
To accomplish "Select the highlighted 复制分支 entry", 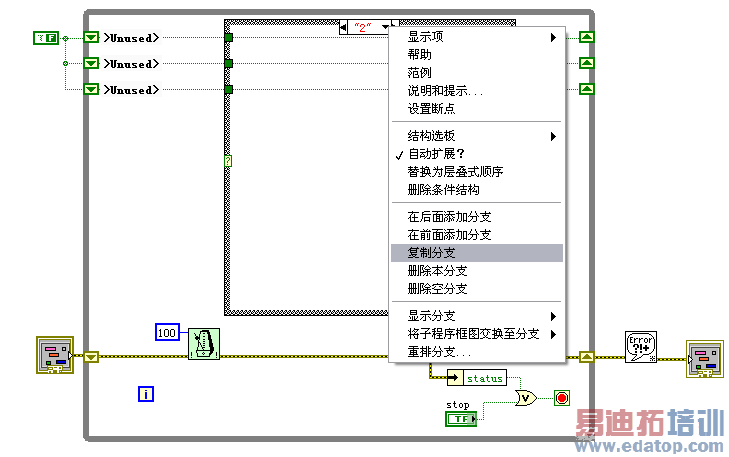I will [x=477, y=253].
